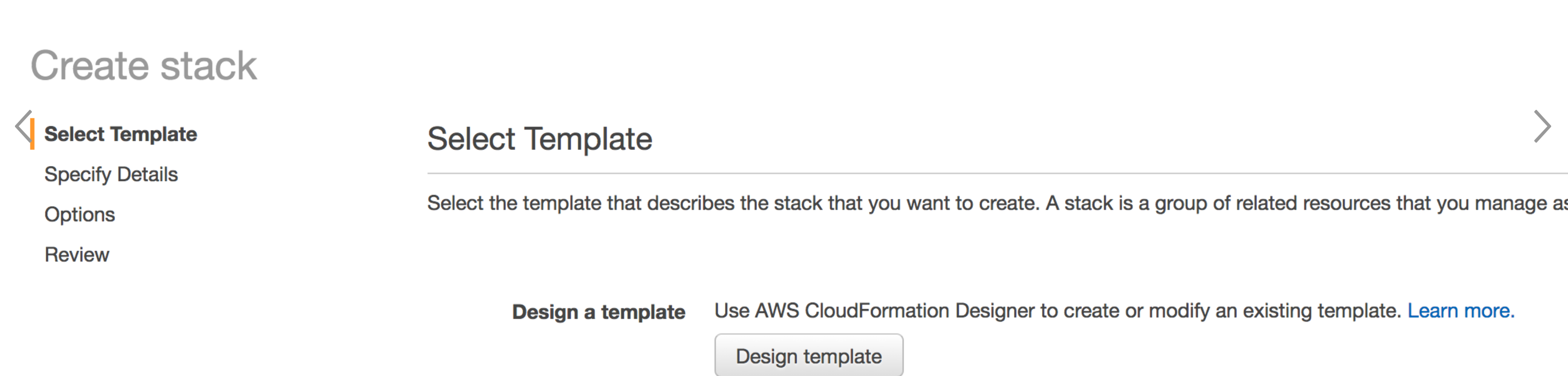This screenshot has height=376, width=1568.
Task: Jump to the Review step
Action: [77, 255]
